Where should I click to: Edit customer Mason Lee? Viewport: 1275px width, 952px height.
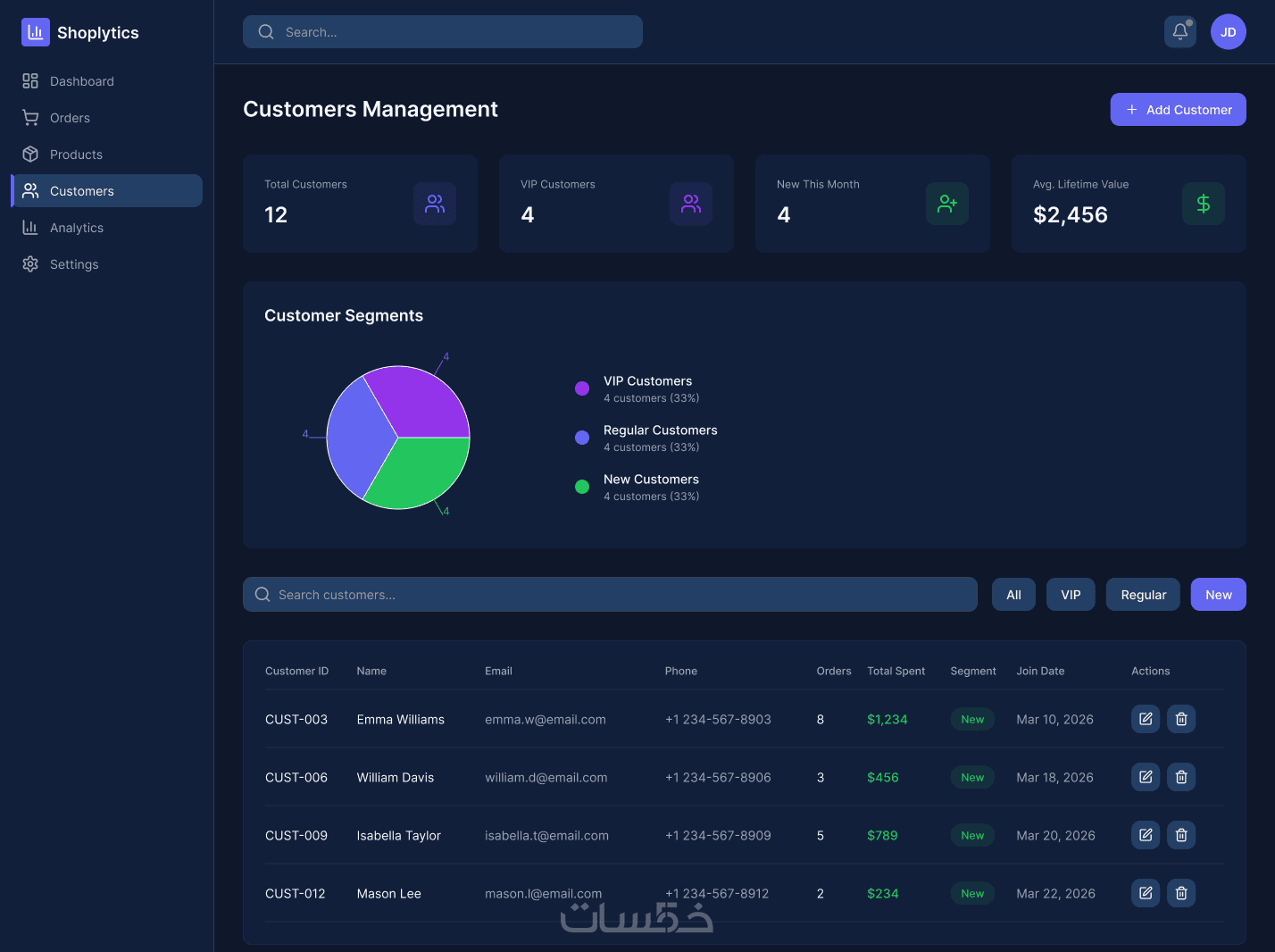tap(1146, 893)
